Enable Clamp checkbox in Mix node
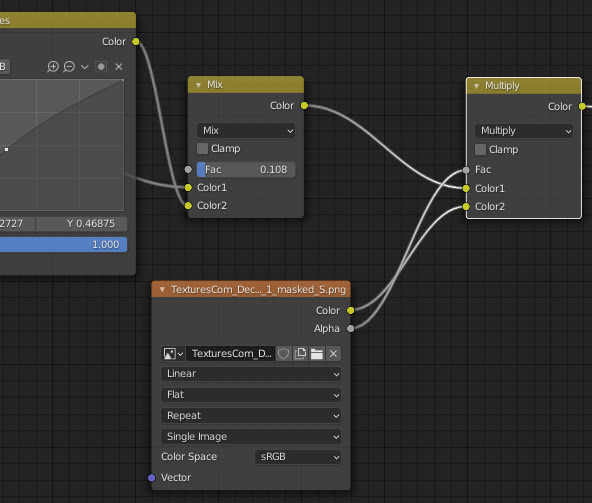592x503 pixels. coord(202,148)
